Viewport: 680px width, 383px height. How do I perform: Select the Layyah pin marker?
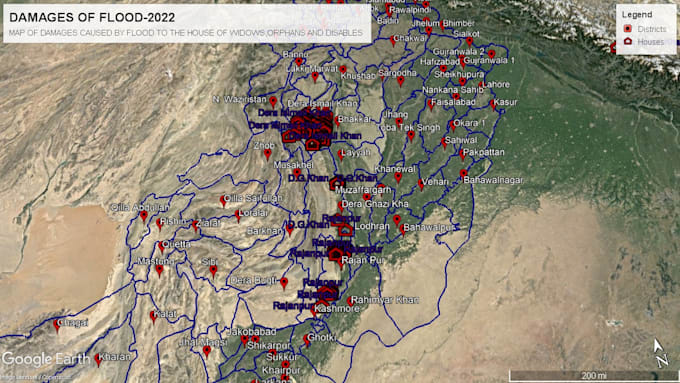pyautogui.click(x=341, y=155)
